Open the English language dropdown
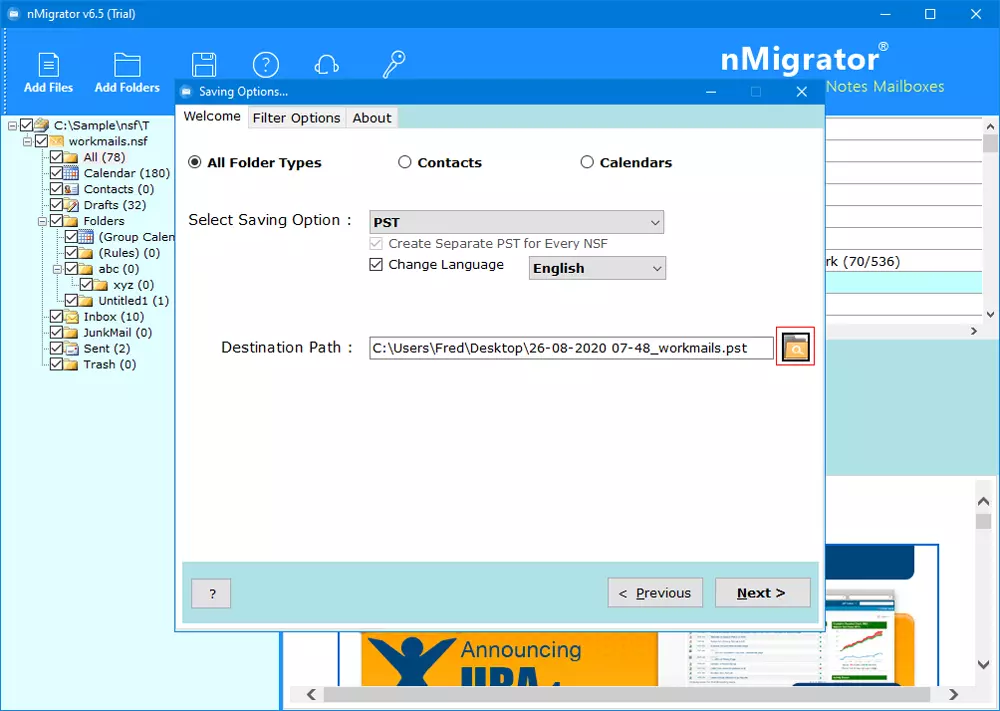 click(597, 268)
